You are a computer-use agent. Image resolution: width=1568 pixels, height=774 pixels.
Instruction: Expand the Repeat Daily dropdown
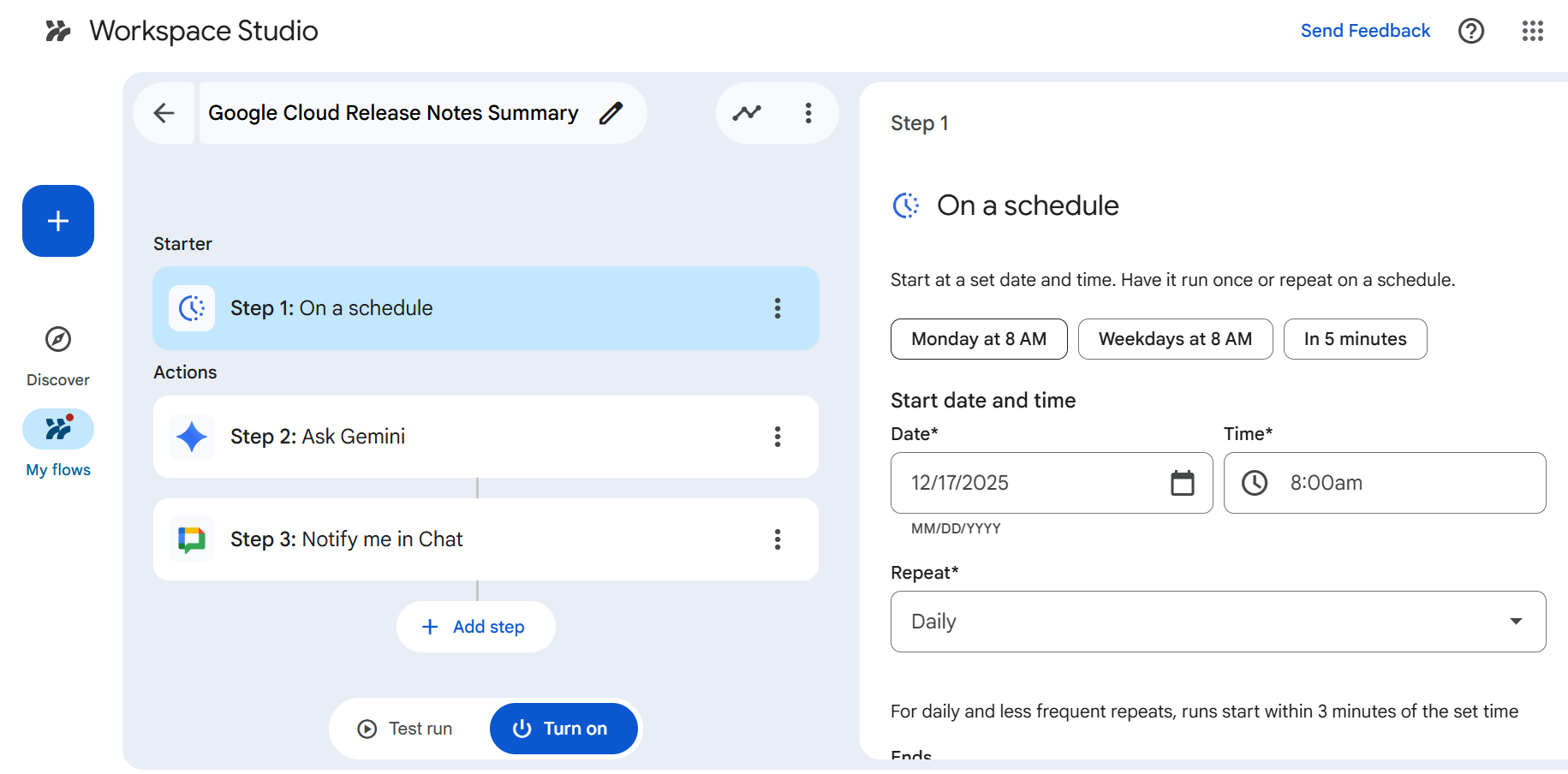pos(1217,622)
